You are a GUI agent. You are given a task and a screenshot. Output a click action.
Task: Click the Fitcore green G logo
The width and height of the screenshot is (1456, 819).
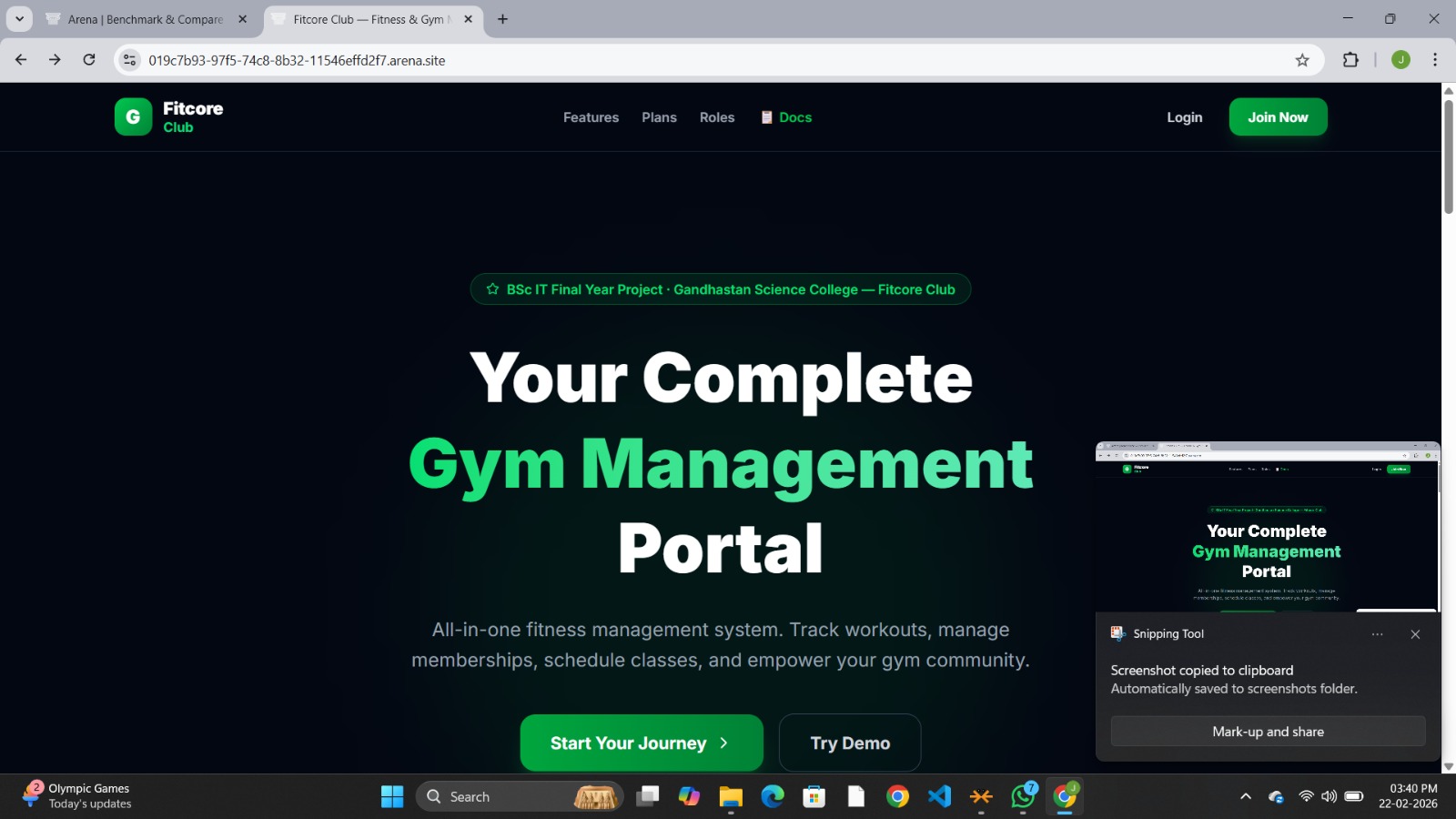133,116
